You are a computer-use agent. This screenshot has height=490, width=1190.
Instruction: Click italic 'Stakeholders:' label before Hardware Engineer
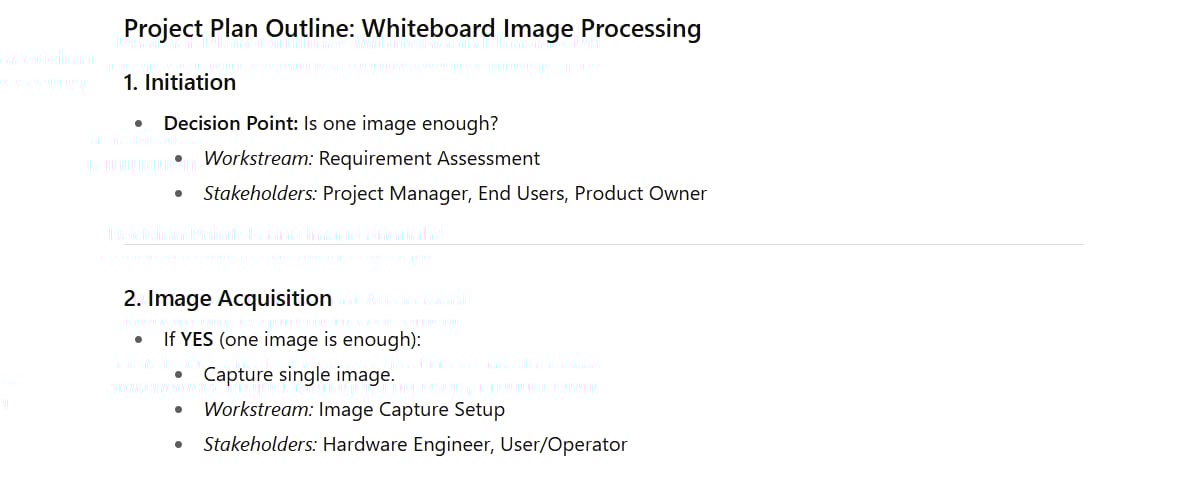pos(260,444)
